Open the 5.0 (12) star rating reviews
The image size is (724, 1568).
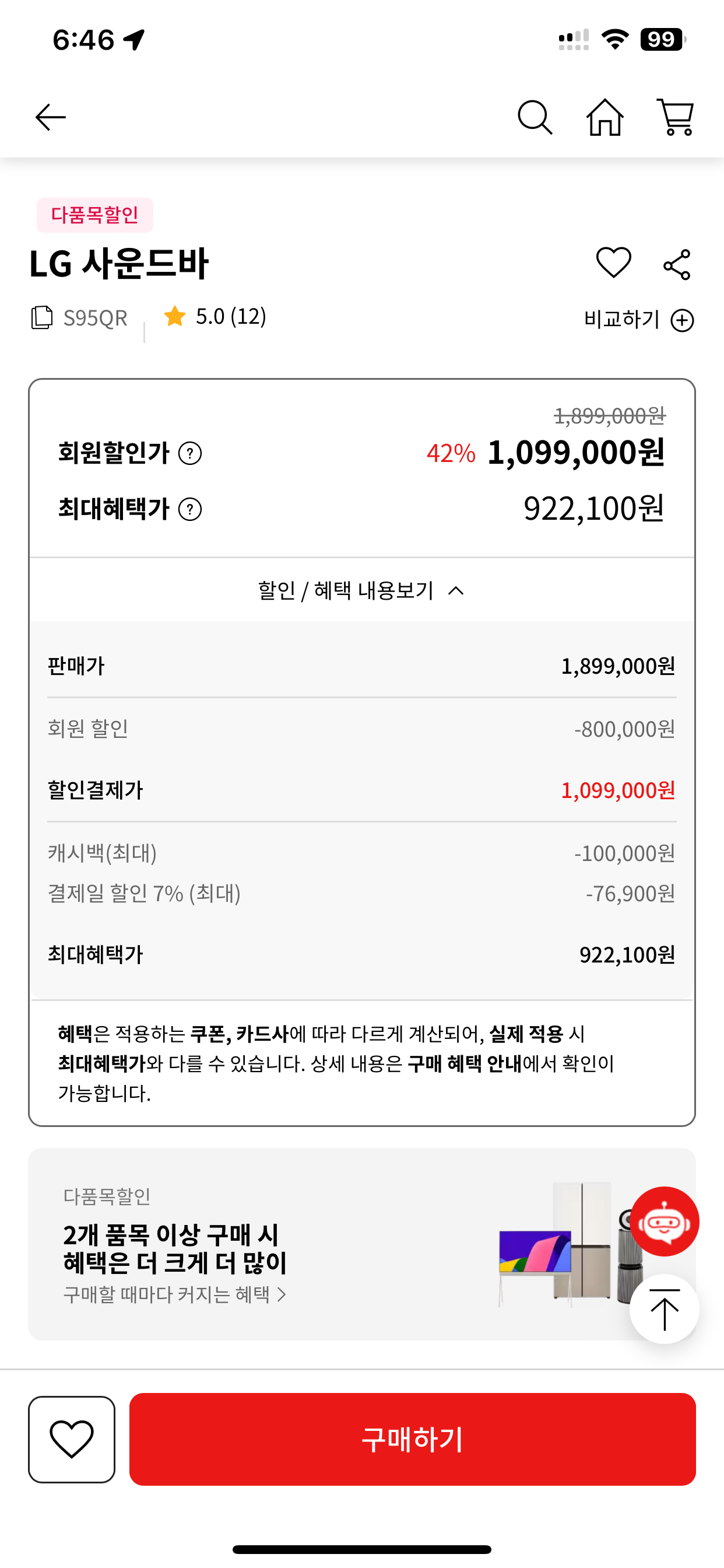[215, 317]
